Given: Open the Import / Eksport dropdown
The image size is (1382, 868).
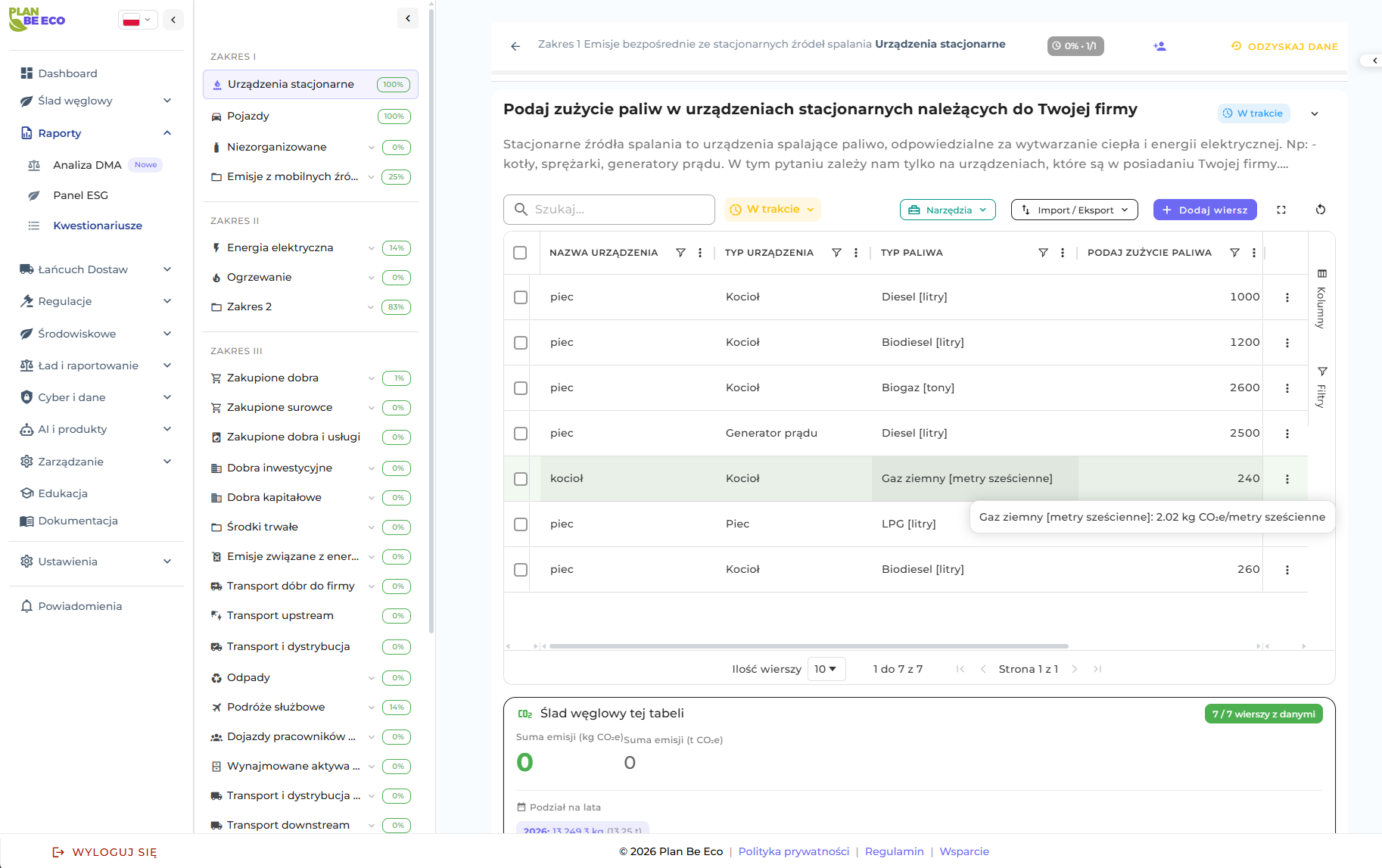Looking at the screenshot, I should tap(1074, 210).
